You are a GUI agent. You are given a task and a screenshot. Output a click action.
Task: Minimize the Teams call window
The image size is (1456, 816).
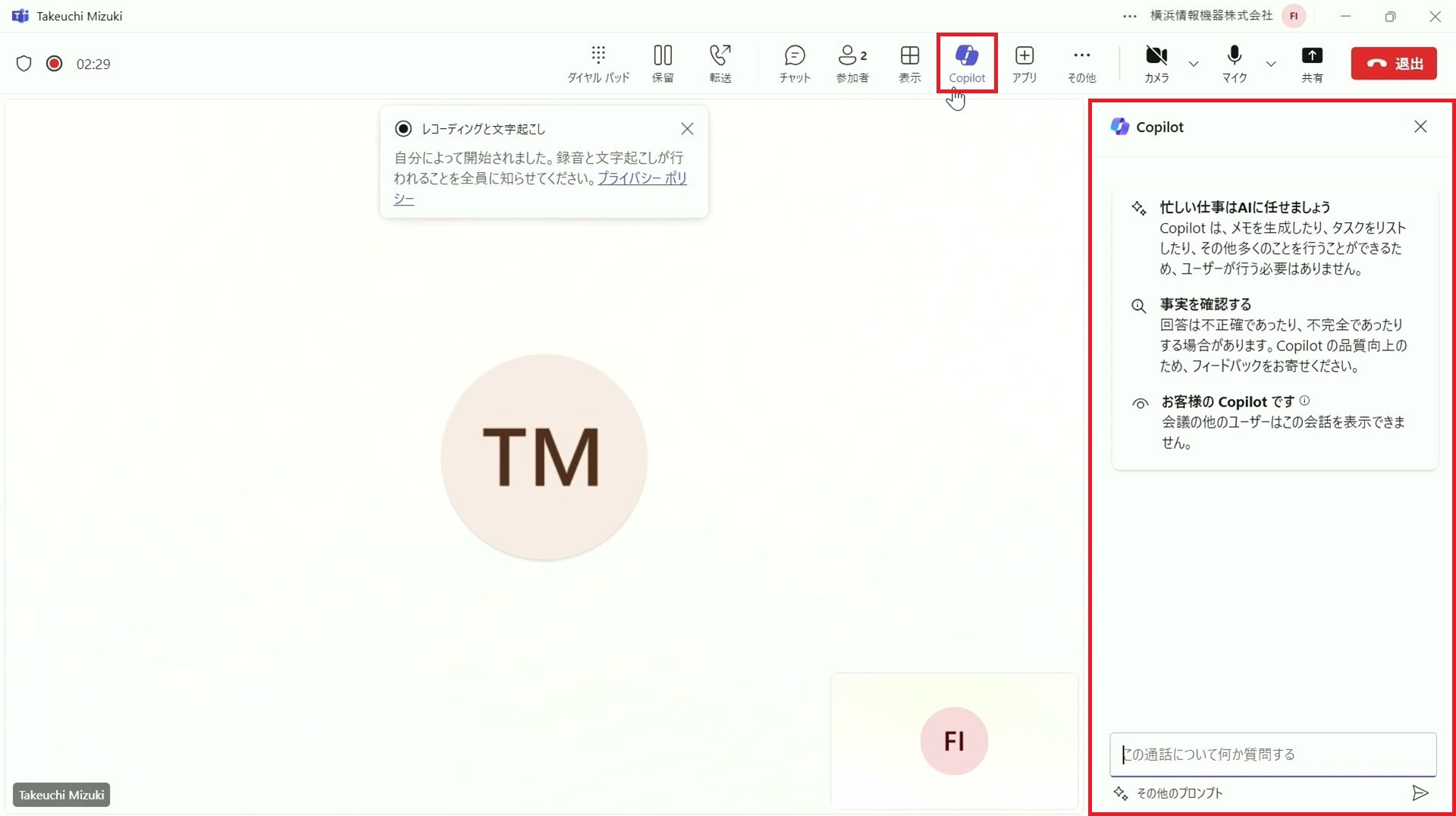point(1345,16)
